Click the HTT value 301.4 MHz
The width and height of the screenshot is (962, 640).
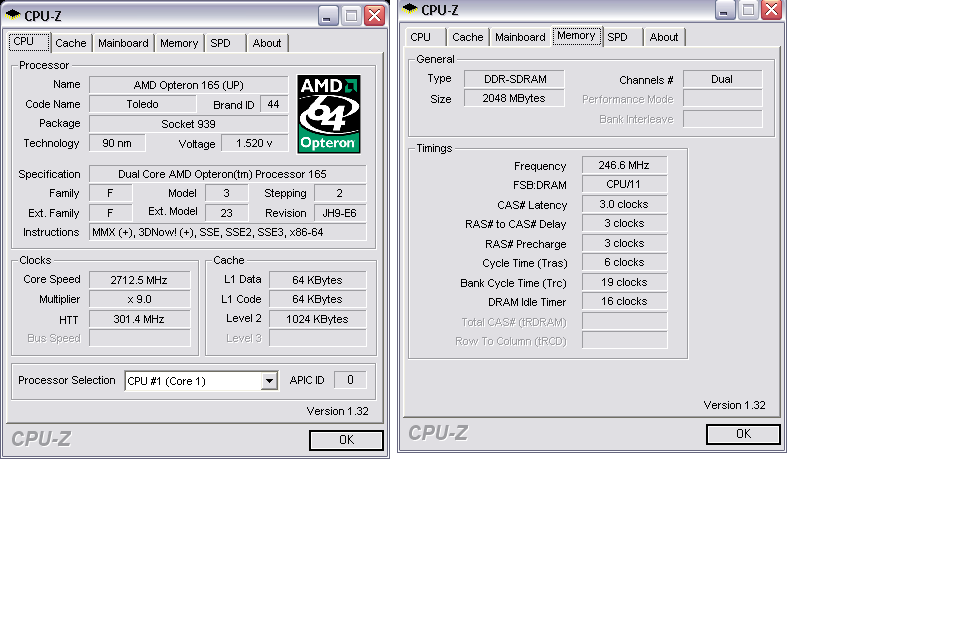pyautogui.click(x=139, y=319)
